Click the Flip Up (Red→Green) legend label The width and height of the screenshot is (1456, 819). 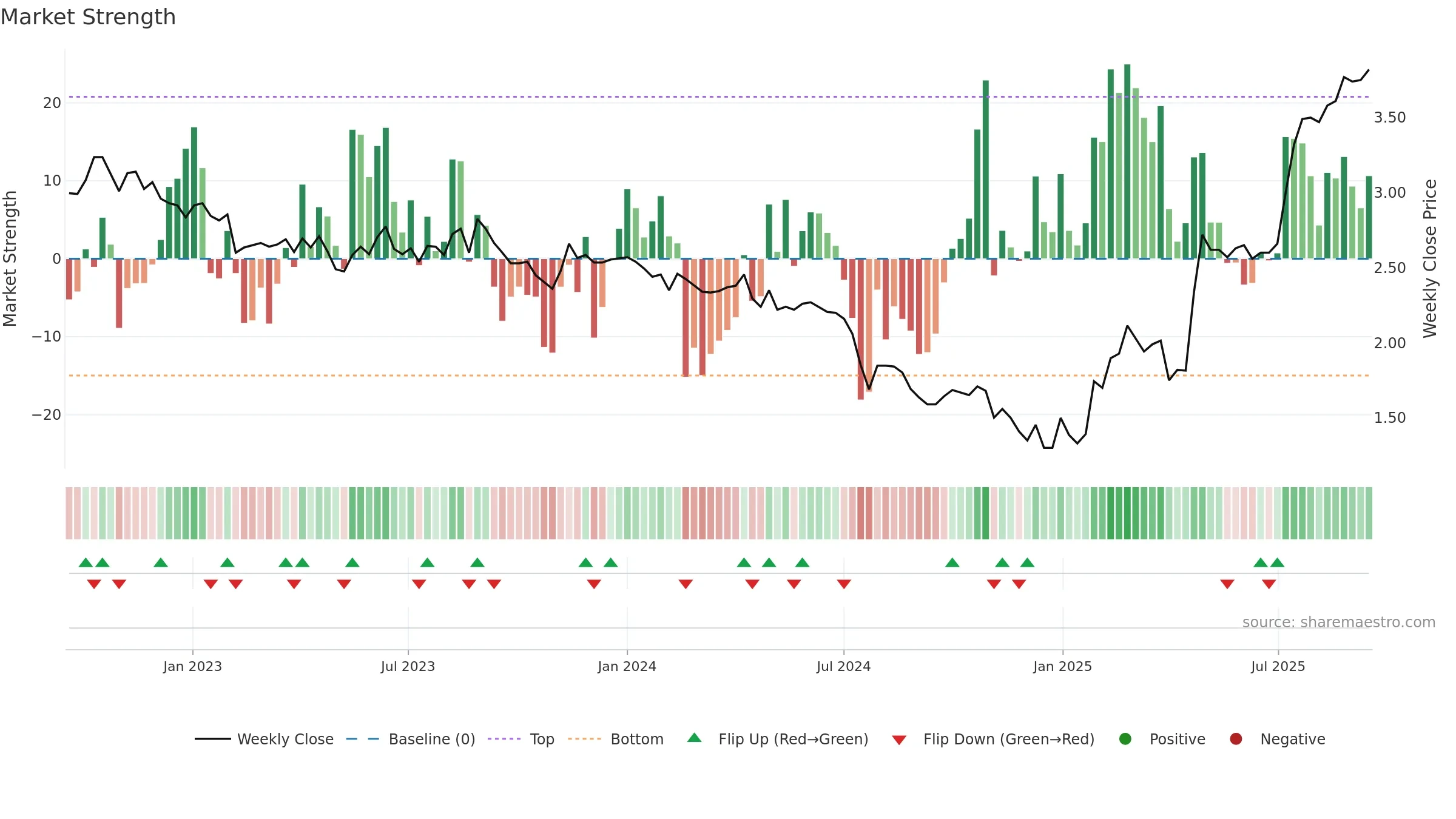point(793,739)
